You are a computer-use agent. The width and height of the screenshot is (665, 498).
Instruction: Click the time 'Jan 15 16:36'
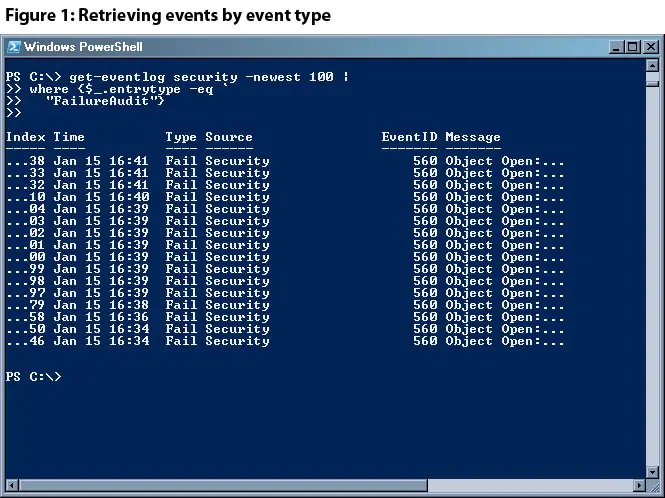click(x=101, y=317)
